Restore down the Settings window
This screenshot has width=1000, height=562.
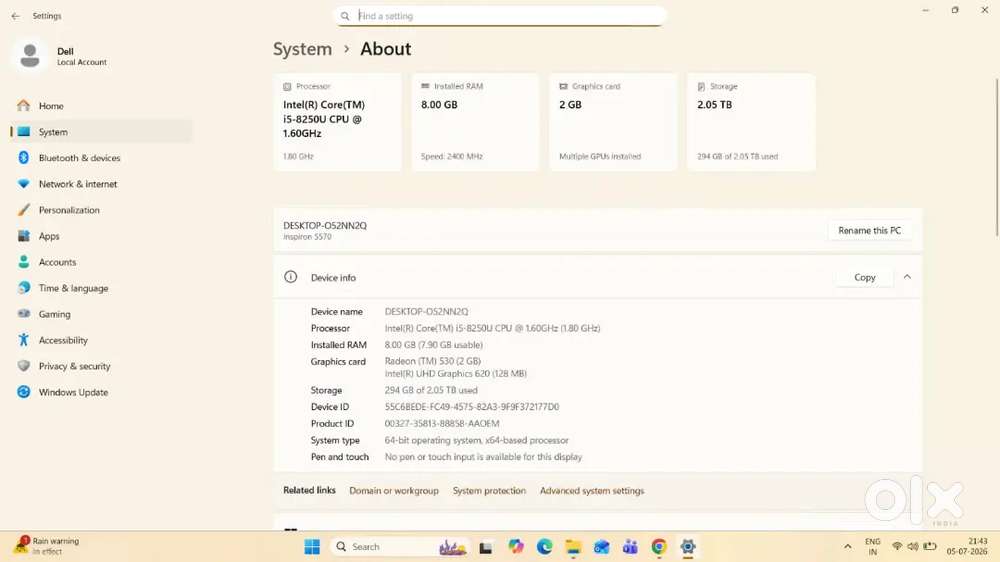[955, 10]
